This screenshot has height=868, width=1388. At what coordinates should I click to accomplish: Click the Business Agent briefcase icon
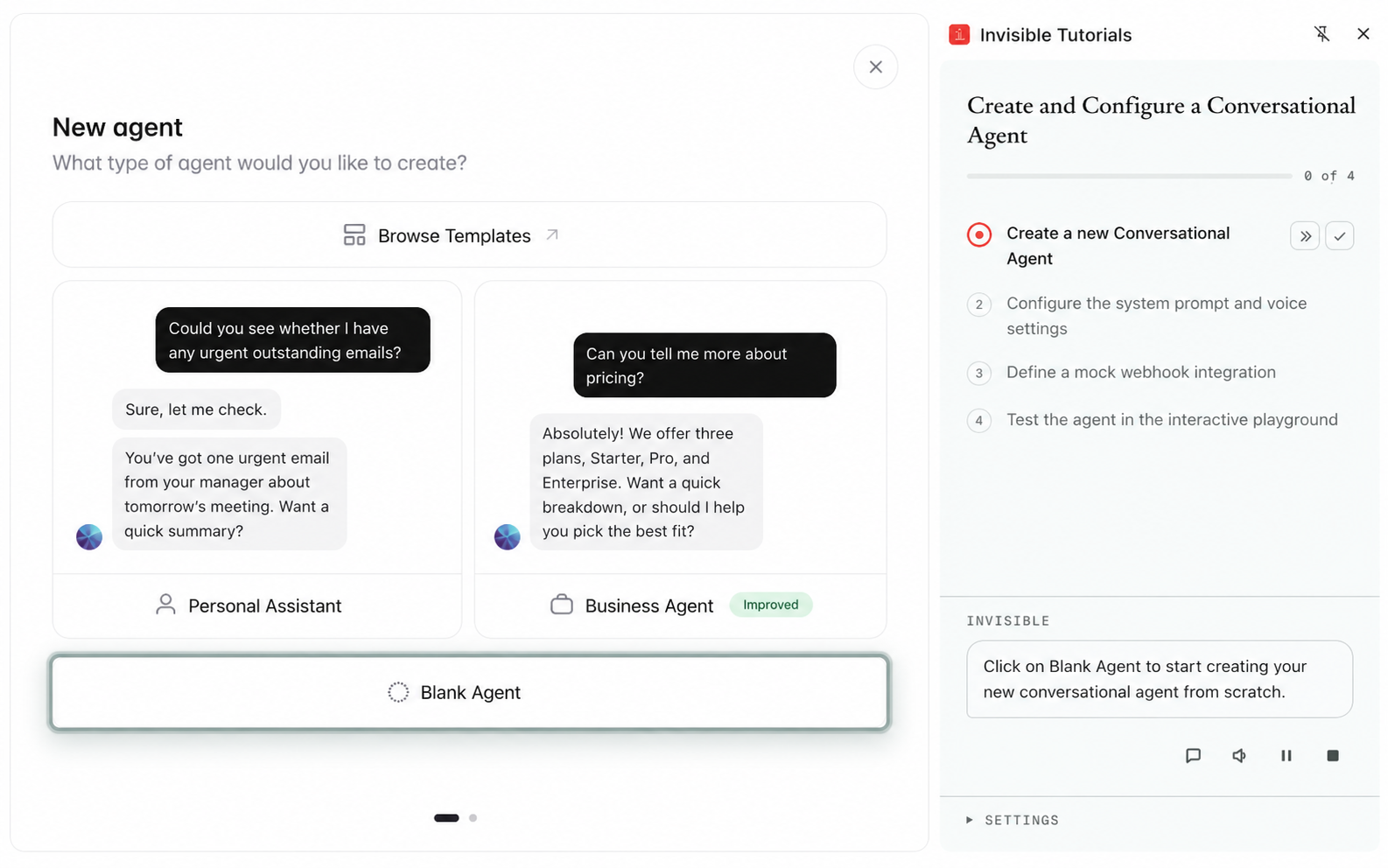[562, 605]
